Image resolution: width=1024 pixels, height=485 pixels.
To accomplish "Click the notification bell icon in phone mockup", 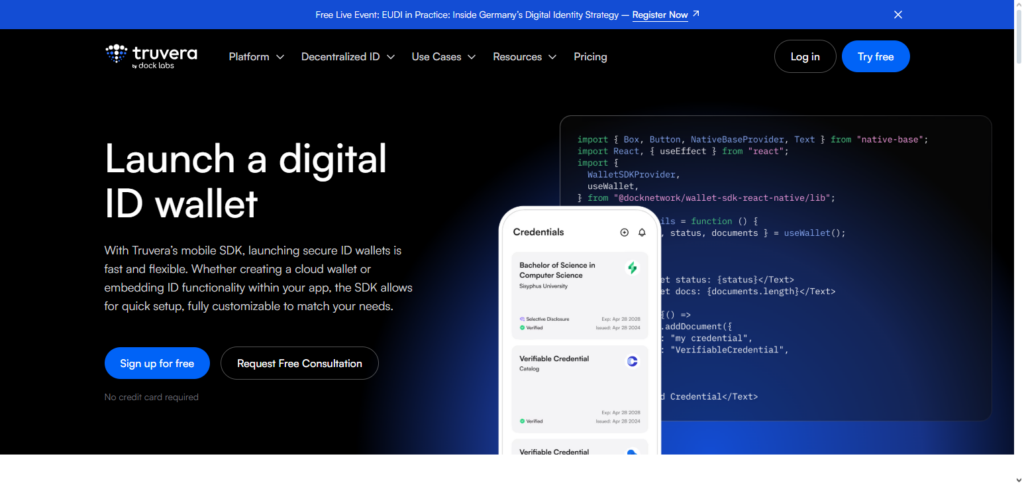I will pos(642,232).
